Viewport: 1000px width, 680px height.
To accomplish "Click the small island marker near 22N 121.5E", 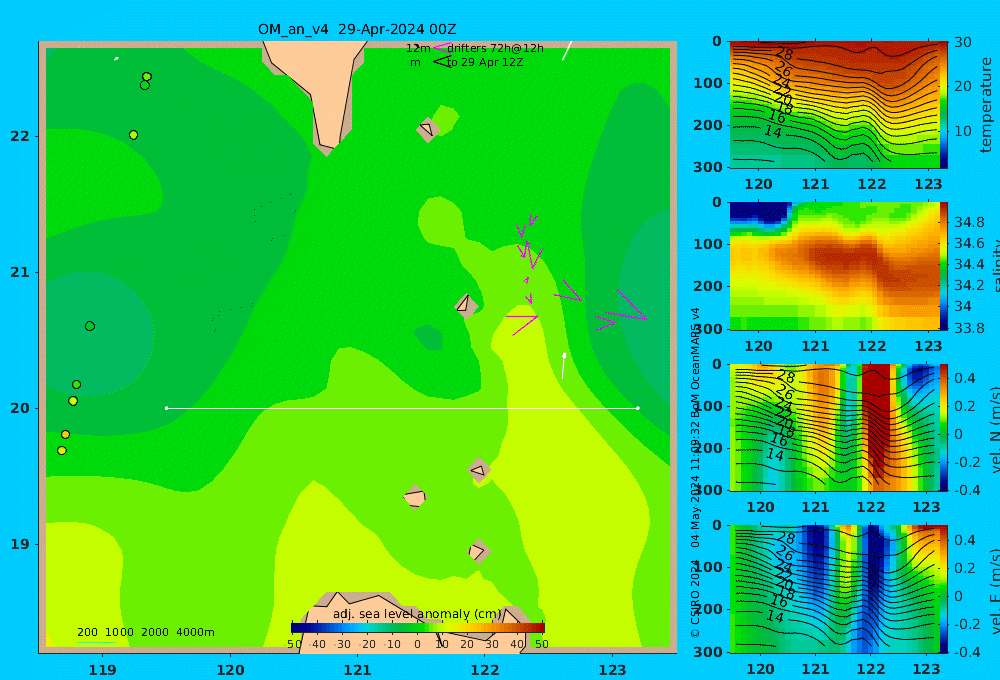I will pyautogui.click(x=427, y=129).
